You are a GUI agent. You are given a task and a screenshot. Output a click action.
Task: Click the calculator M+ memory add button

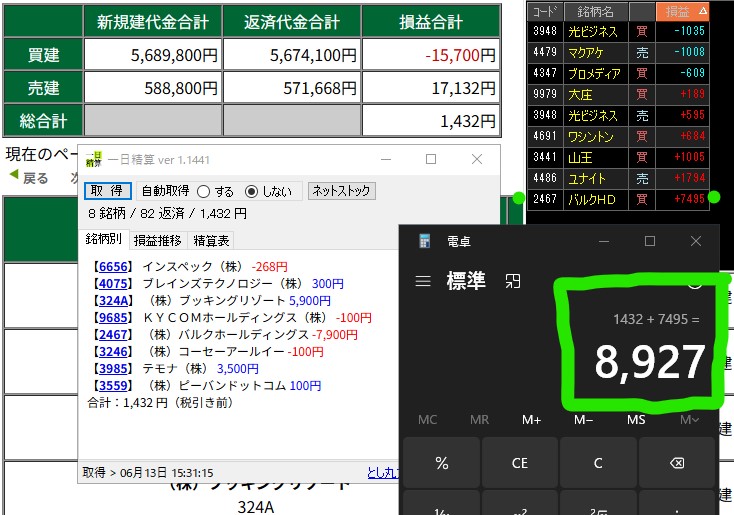point(531,419)
